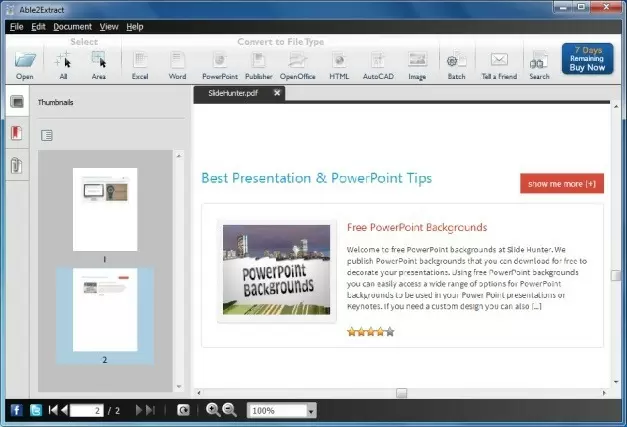Select the page 1 thumbnail
Viewport: 627px width, 427px height.
(x=105, y=208)
